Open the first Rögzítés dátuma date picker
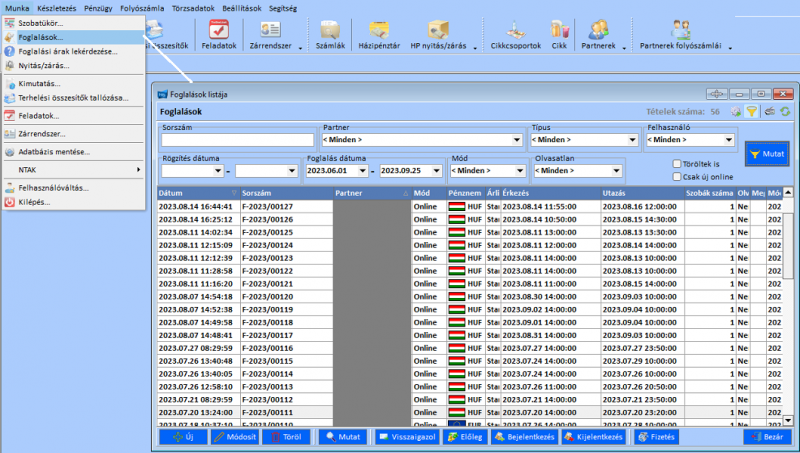This screenshot has height=453, width=800. 218,170
